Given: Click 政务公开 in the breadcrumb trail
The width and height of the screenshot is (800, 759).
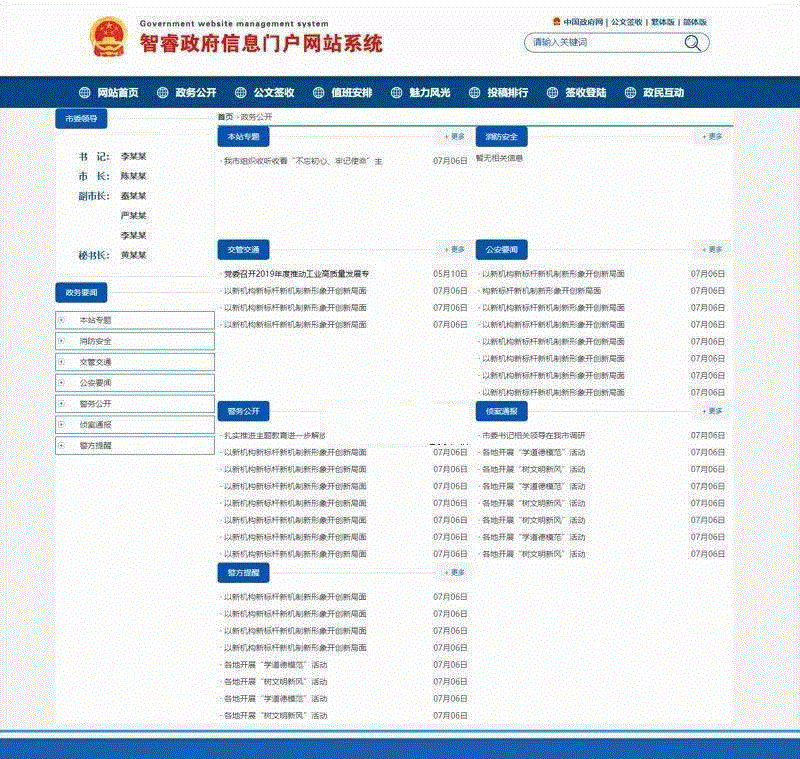Looking at the screenshot, I should click(257, 117).
